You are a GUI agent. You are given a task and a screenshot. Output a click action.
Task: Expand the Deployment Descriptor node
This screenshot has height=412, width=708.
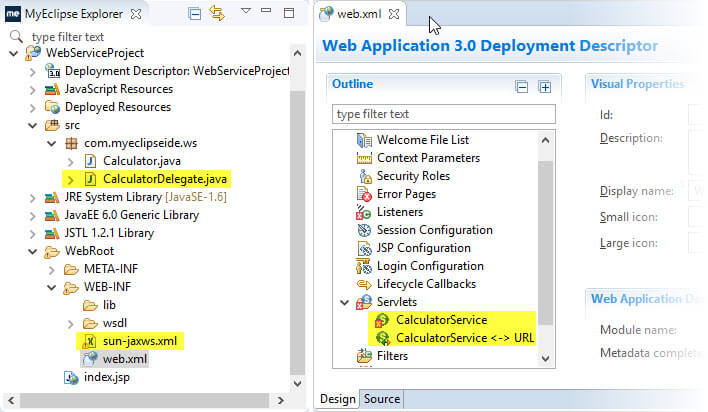33,71
